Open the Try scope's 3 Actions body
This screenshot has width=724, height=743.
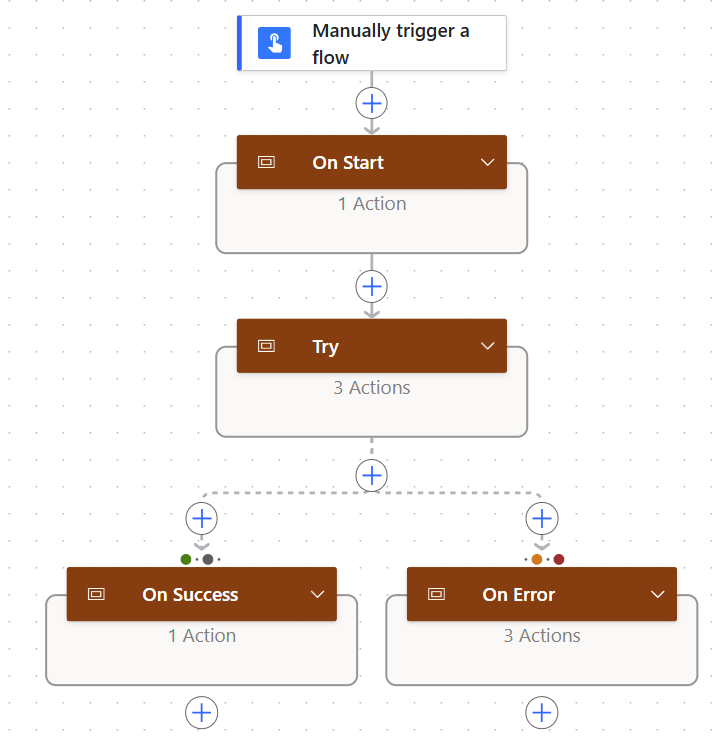[x=372, y=400]
